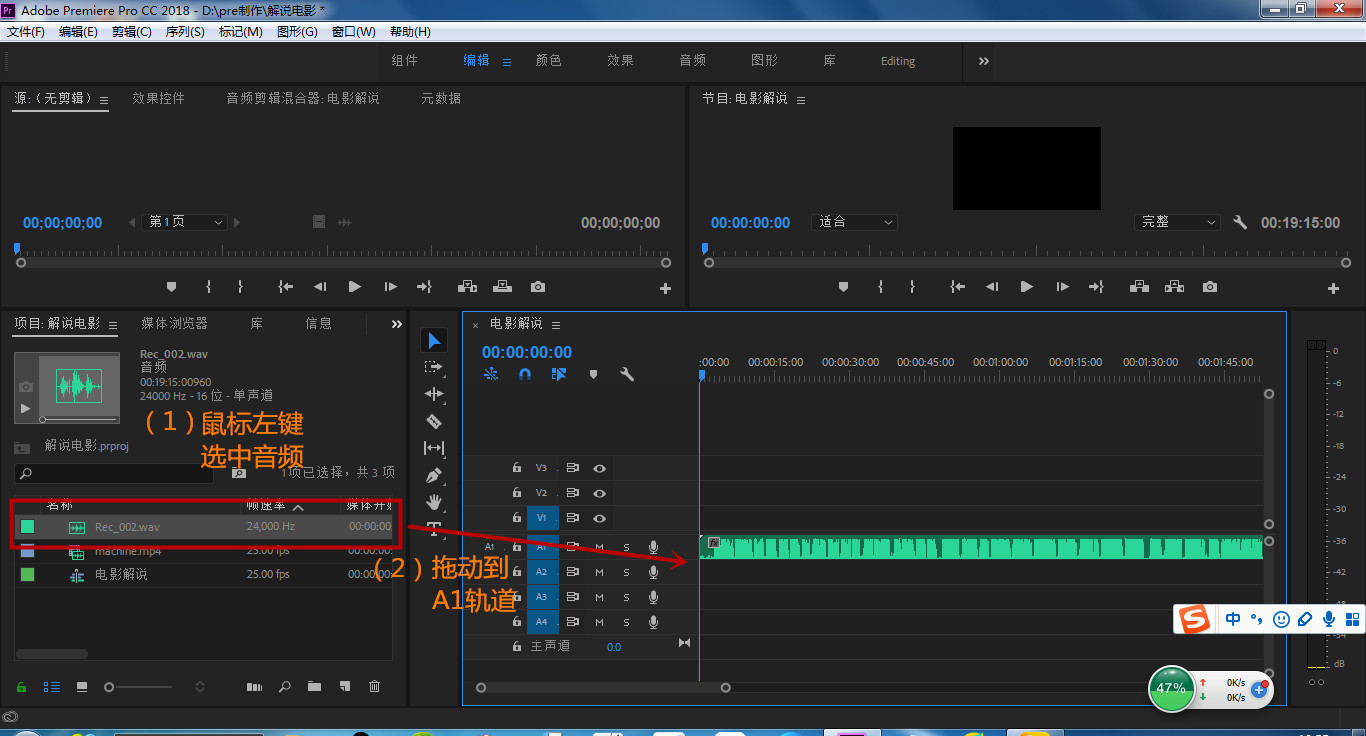The width and height of the screenshot is (1366, 736).
Task: Toggle the snap magnet in the timeline
Action: tap(524, 373)
